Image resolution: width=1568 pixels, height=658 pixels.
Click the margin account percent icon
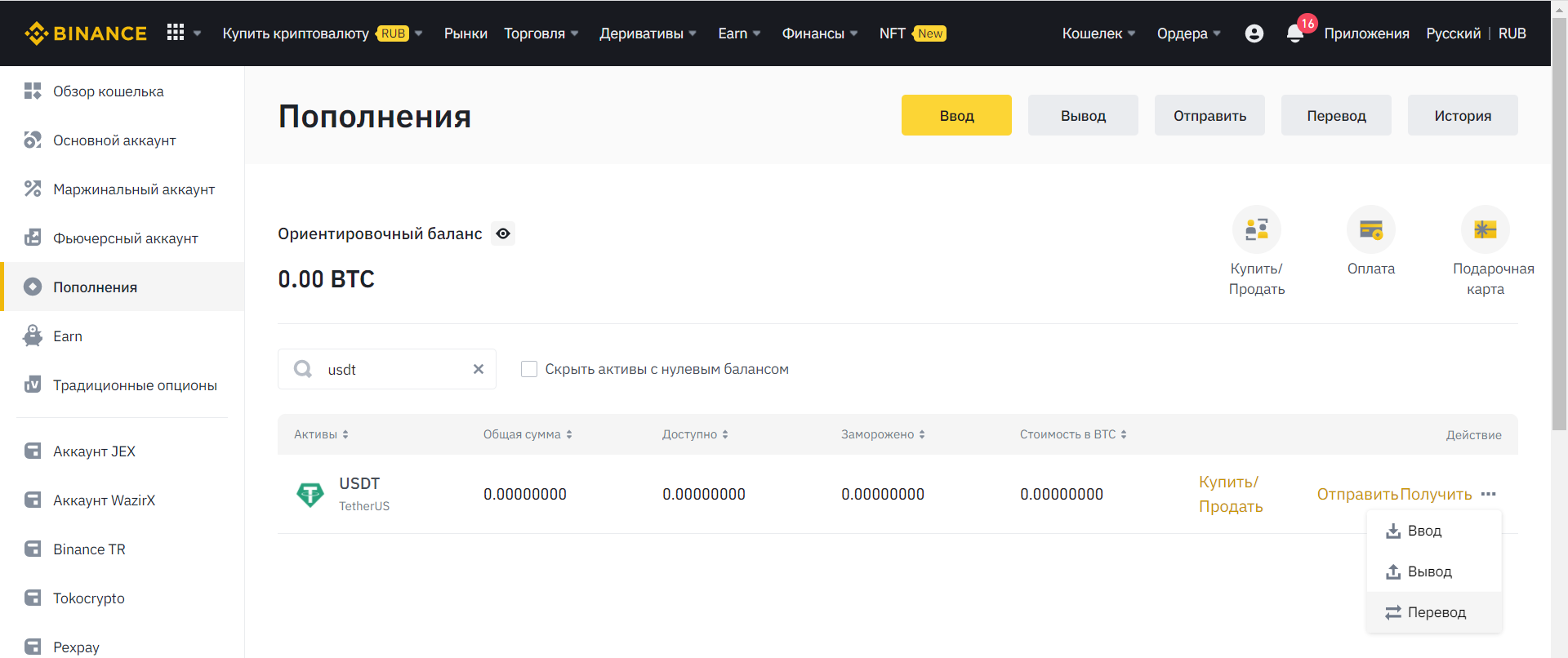[x=33, y=189]
